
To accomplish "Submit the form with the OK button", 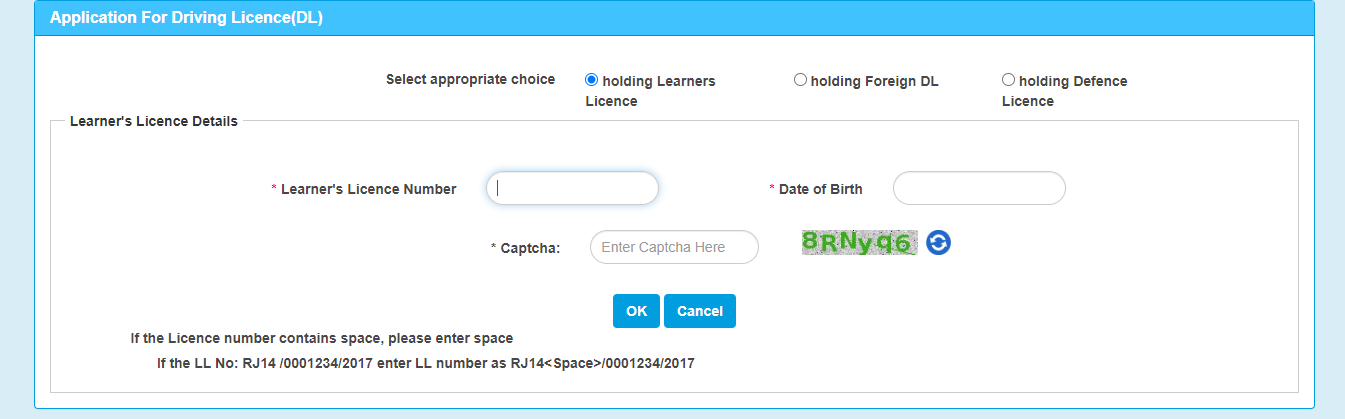I will [636, 311].
